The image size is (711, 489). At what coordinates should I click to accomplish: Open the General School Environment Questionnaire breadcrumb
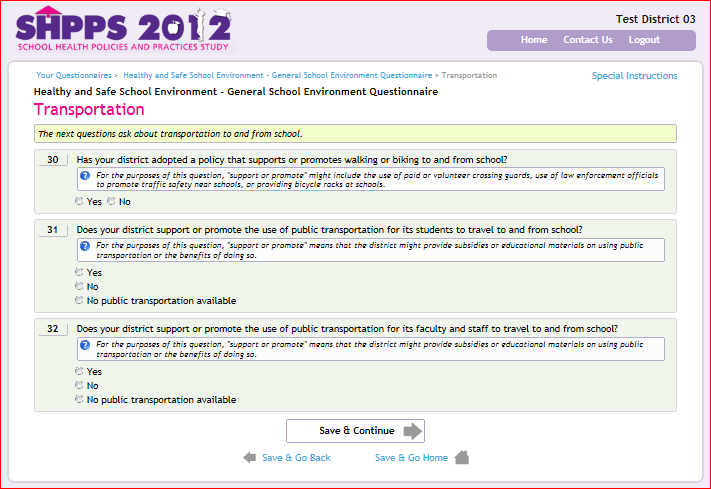(x=278, y=75)
